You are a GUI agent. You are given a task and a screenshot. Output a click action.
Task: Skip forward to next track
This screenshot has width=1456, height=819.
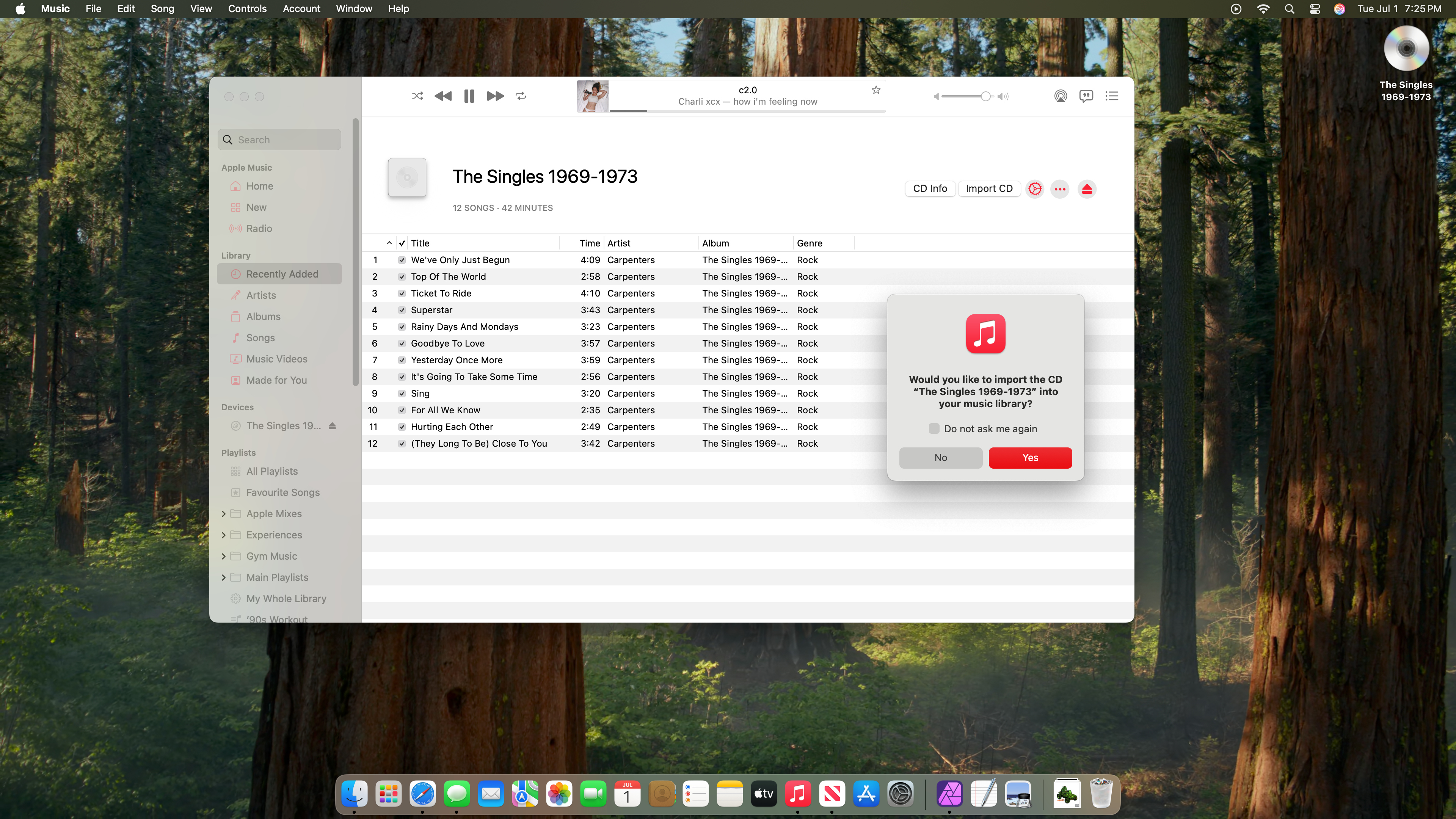coord(495,96)
